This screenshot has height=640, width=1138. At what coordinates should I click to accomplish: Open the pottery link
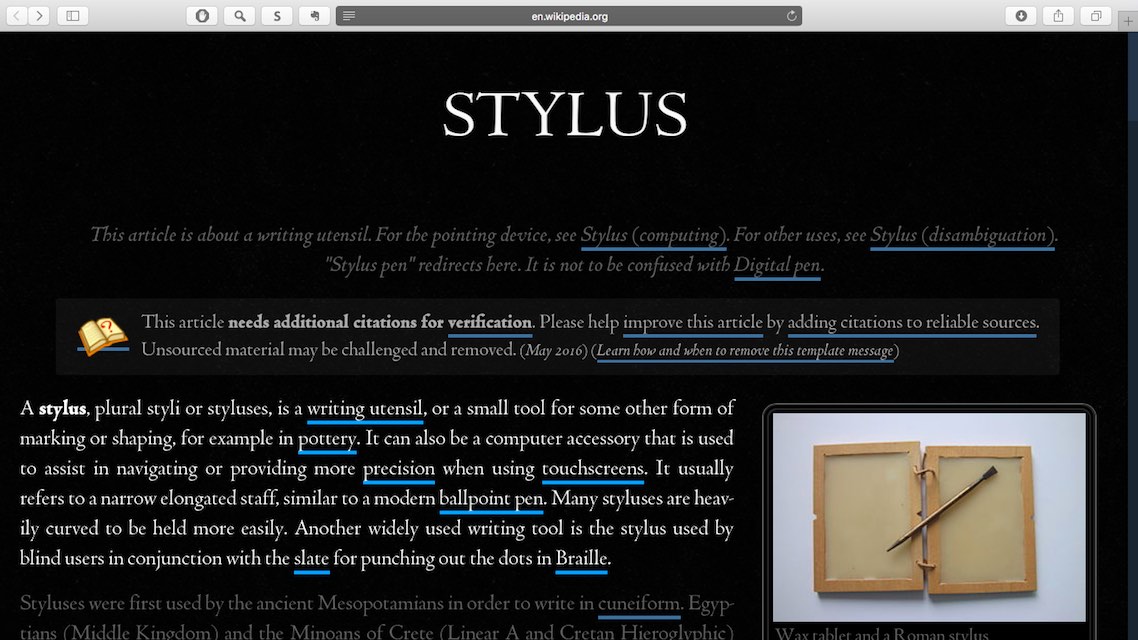click(x=327, y=439)
